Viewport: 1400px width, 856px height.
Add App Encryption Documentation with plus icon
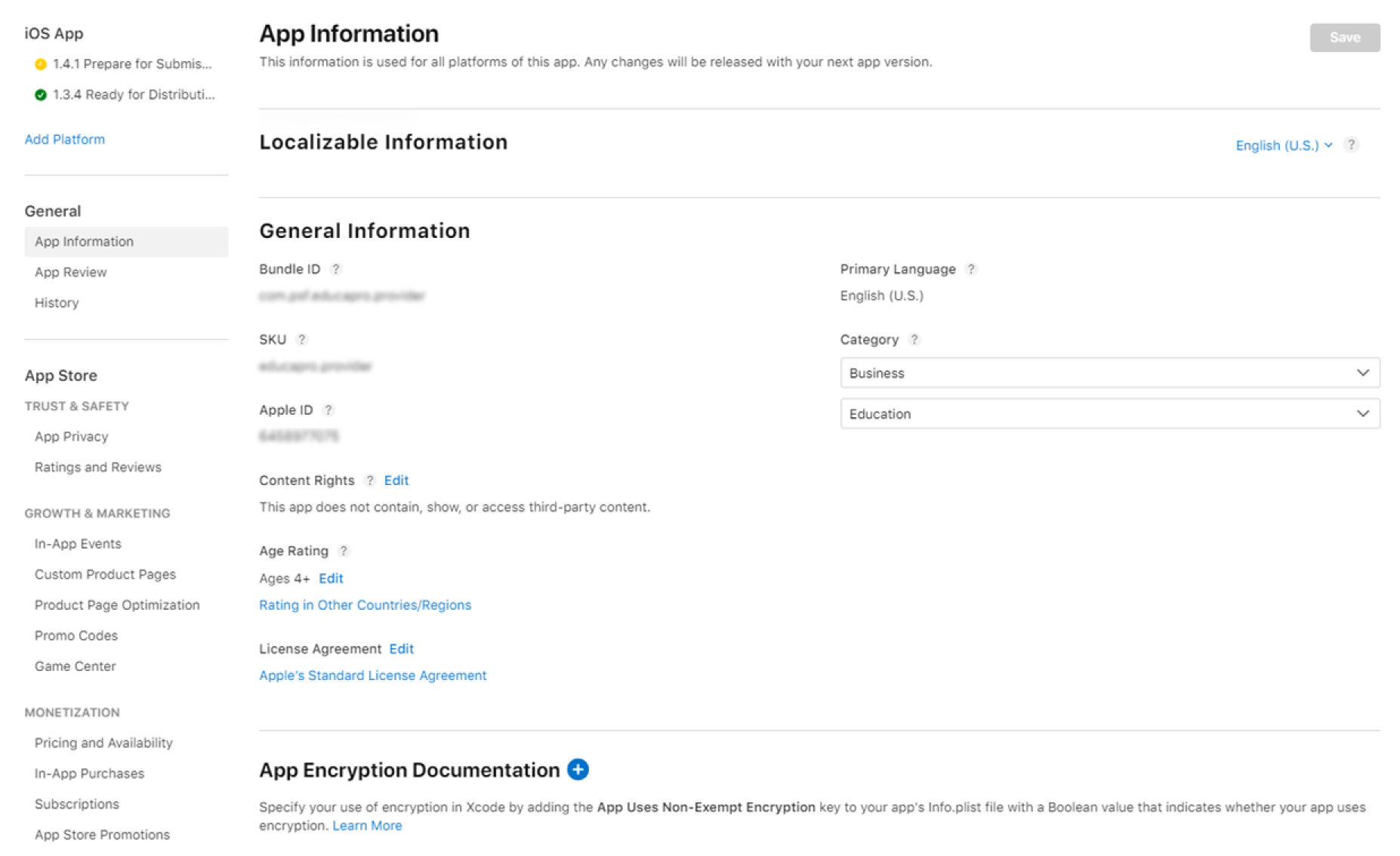click(x=578, y=770)
